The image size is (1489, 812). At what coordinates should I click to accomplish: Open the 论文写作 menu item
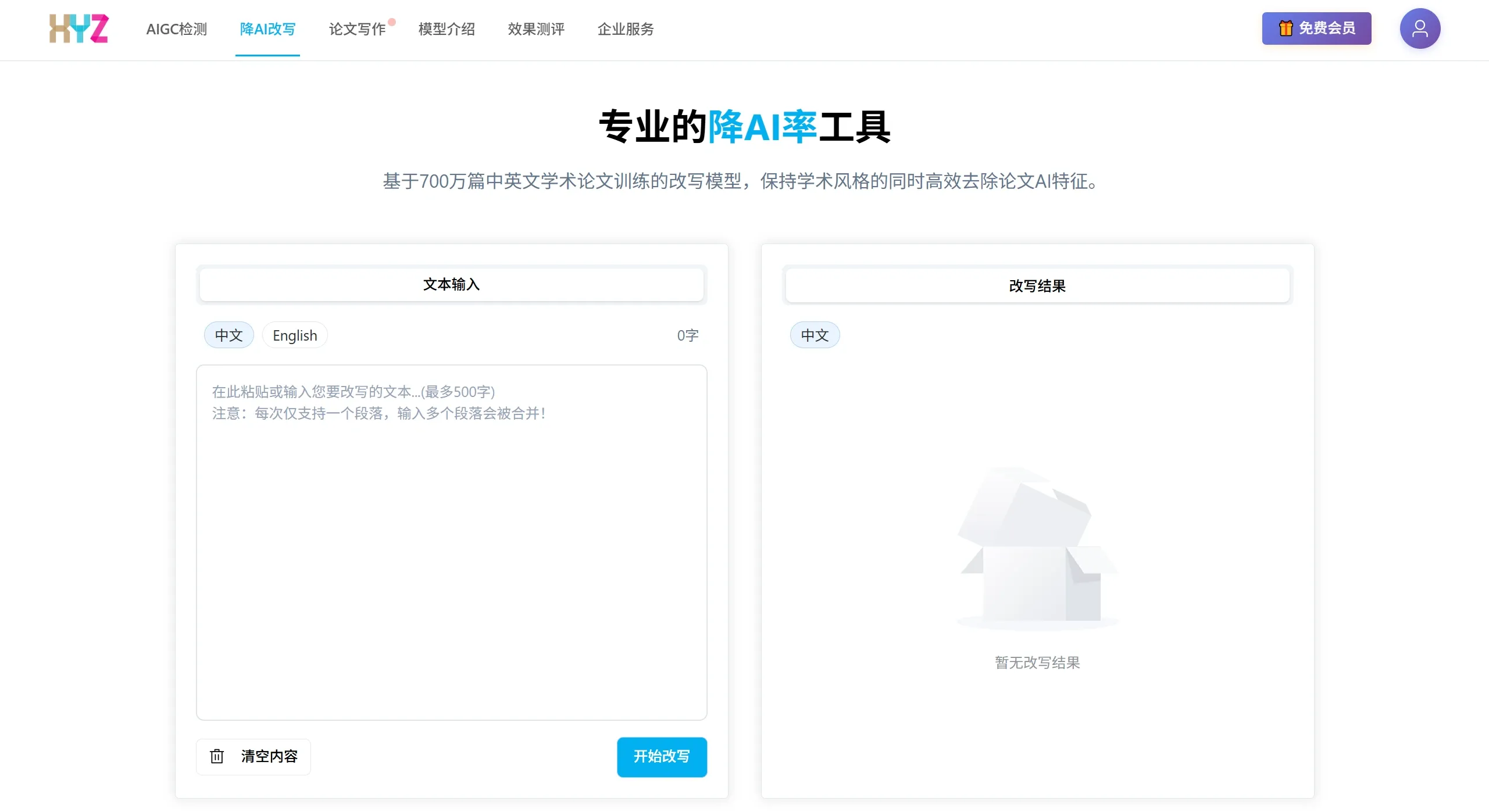(x=358, y=29)
